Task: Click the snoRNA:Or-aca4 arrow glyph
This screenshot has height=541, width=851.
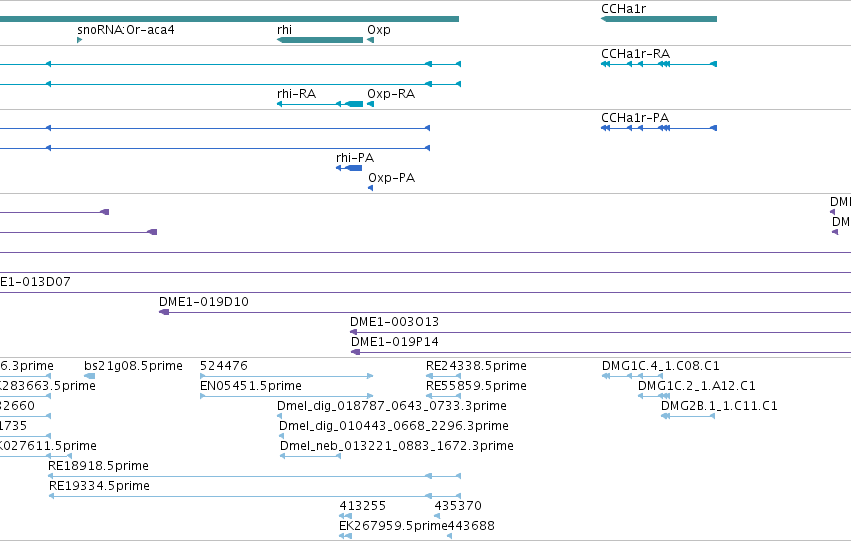Action: click(x=80, y=40)
